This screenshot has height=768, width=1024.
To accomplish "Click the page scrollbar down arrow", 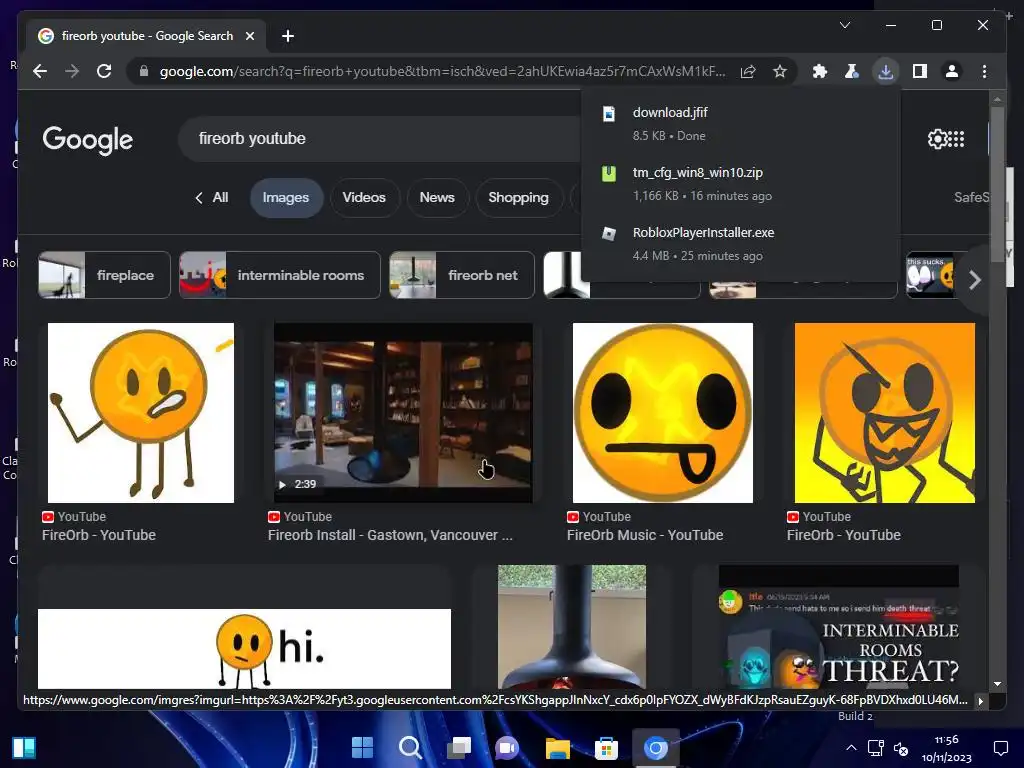I will (x=997, y=684).
